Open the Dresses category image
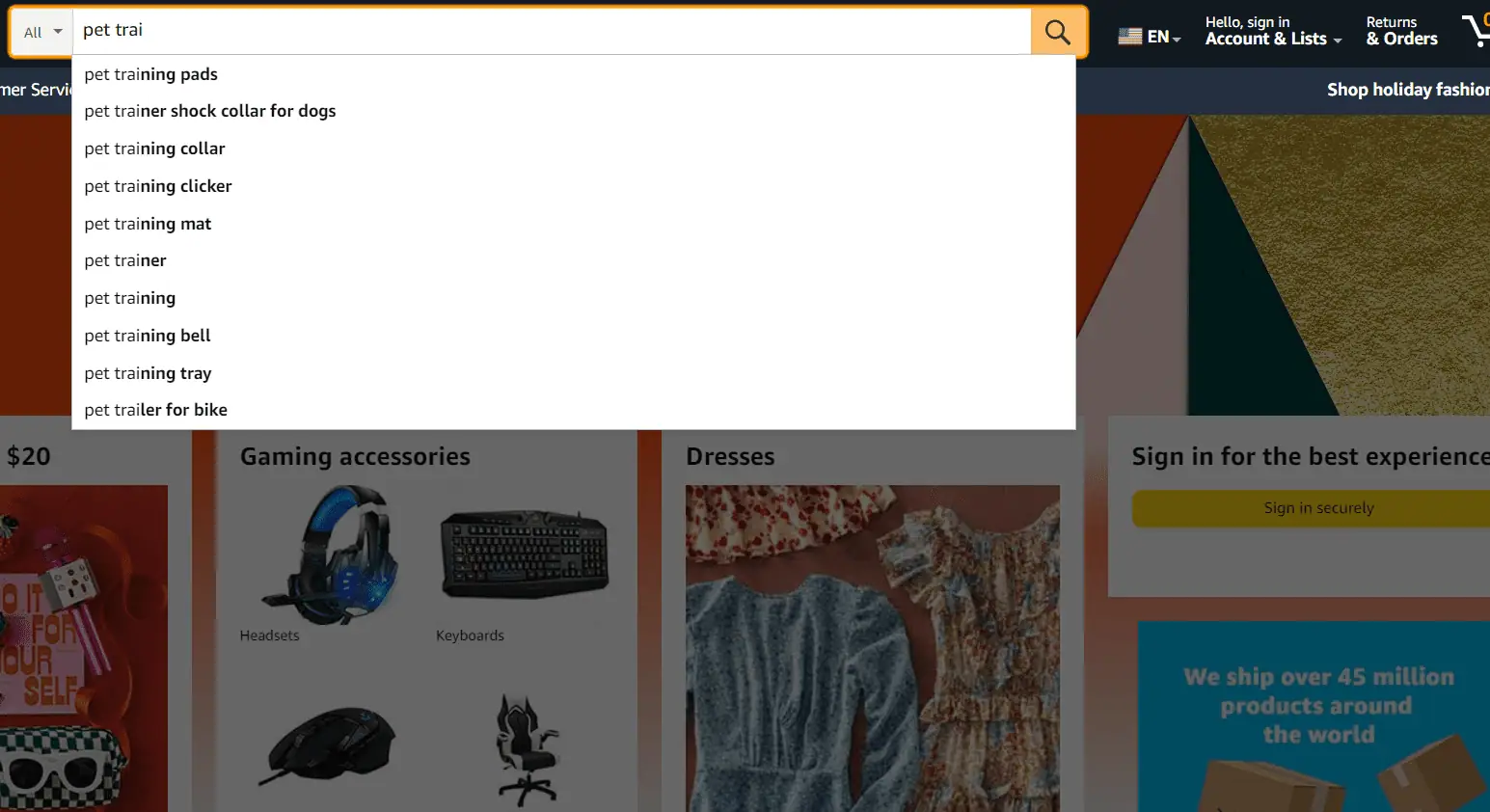Viewport: 1490px width, 812px height. tap(872, 646)
